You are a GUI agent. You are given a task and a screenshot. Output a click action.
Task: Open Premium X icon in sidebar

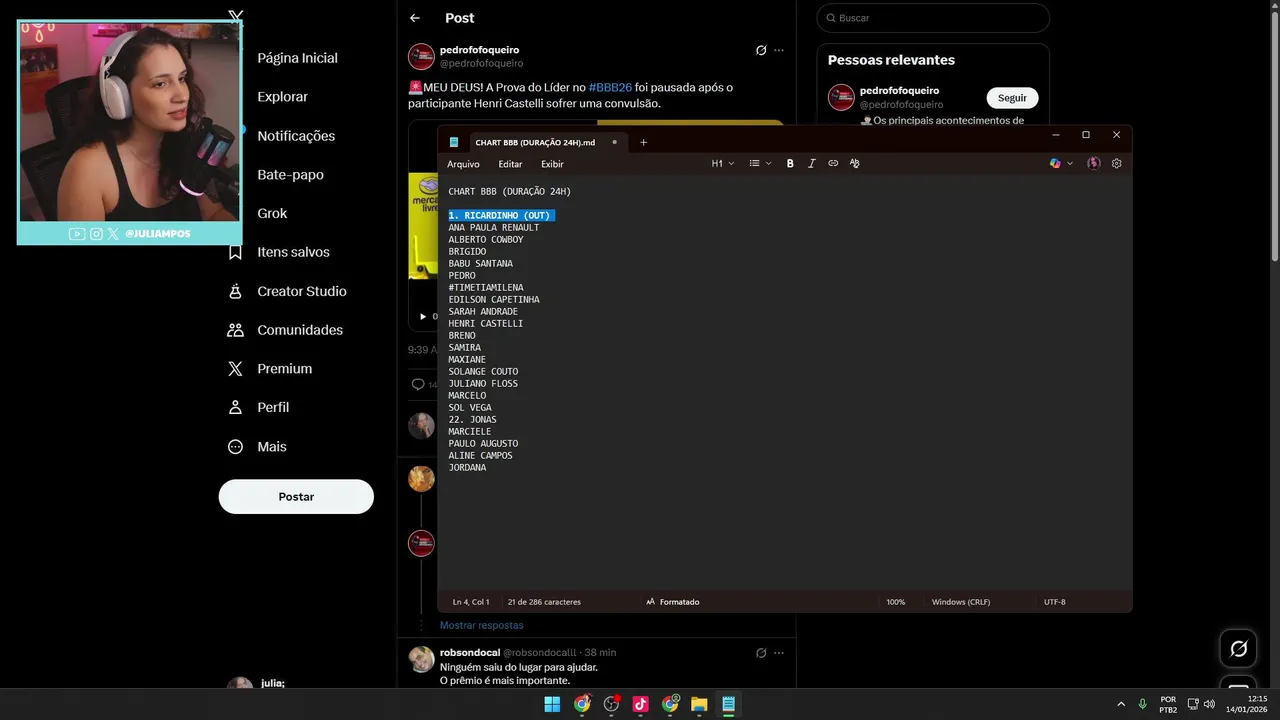pyautogui.click(x=235, y=369)
